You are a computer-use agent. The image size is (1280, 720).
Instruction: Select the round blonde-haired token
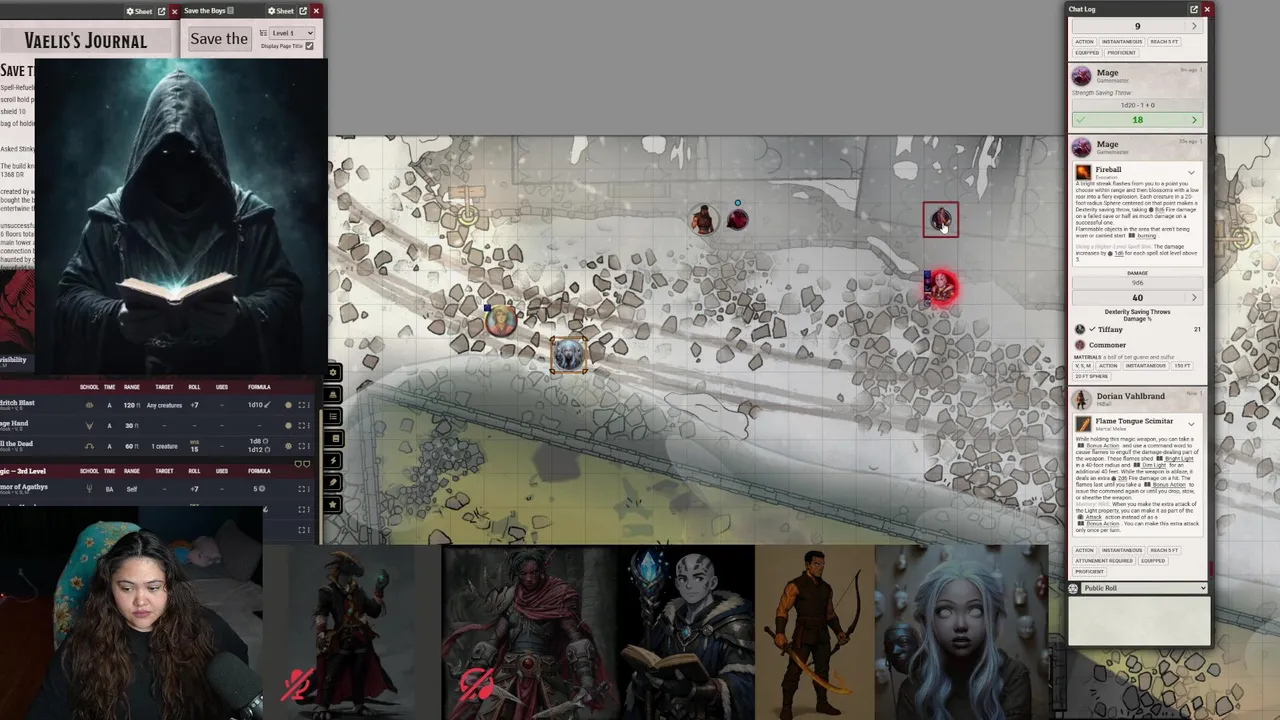[501, 320]
